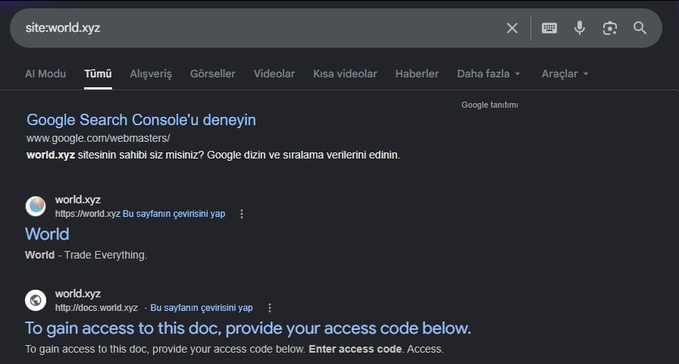Viewport: 679px width, 364px height.
Task: Switch to the AI Modu tab
Action: tap(45, 74)
